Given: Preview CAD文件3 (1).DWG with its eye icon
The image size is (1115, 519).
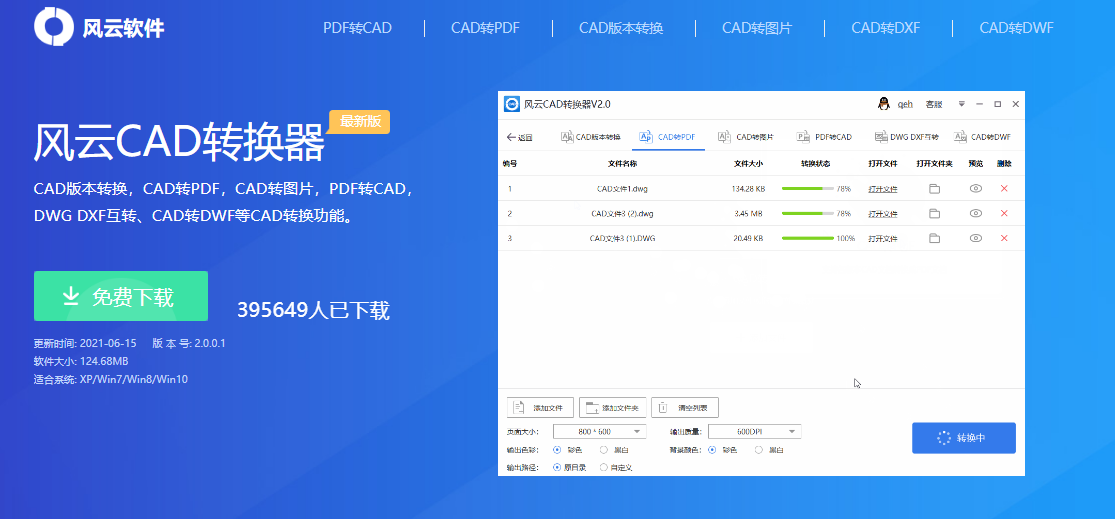Looking at the screenshot, I should (976, 238).
